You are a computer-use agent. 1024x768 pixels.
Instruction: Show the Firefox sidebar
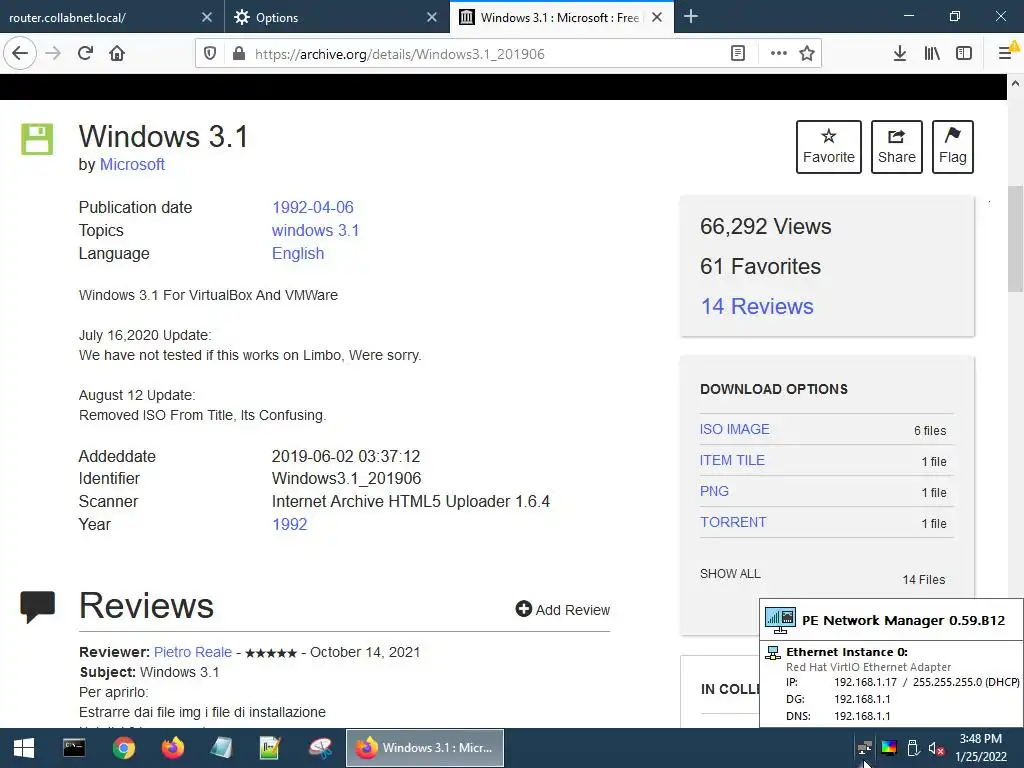(964, 54)
